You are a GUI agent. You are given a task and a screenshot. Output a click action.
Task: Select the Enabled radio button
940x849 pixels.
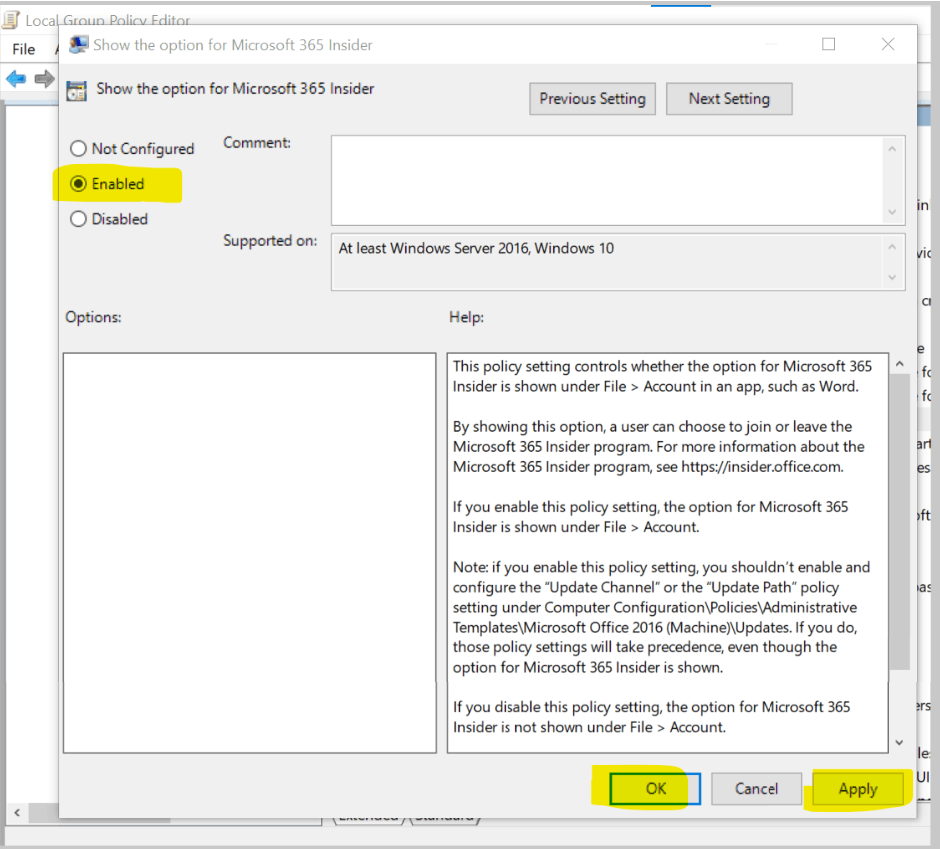(79, 183)
